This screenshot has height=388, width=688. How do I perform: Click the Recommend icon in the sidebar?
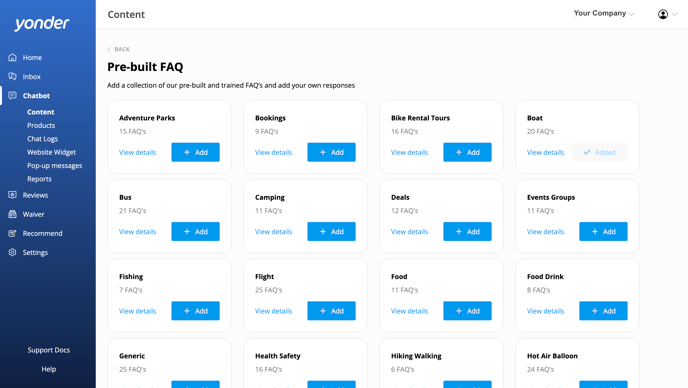(12, 233)
